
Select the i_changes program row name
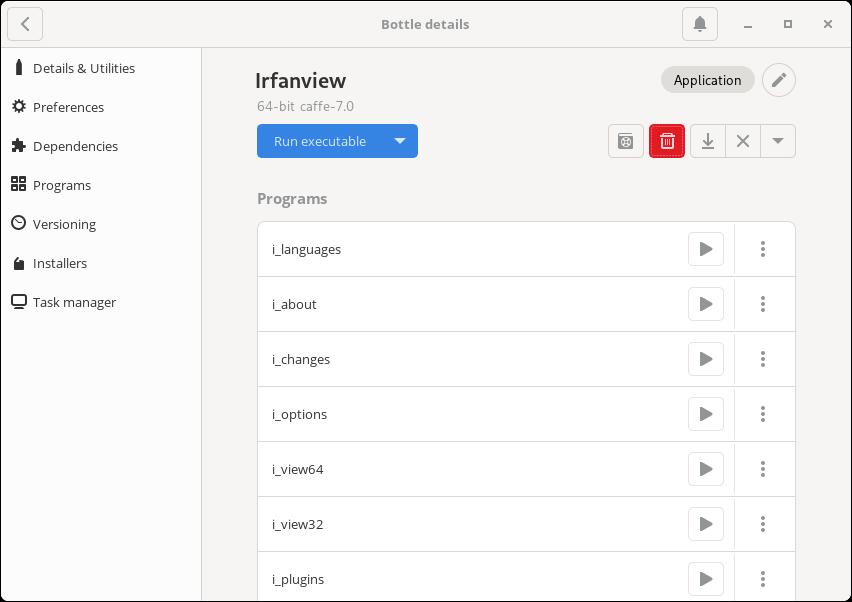[301, 359]
